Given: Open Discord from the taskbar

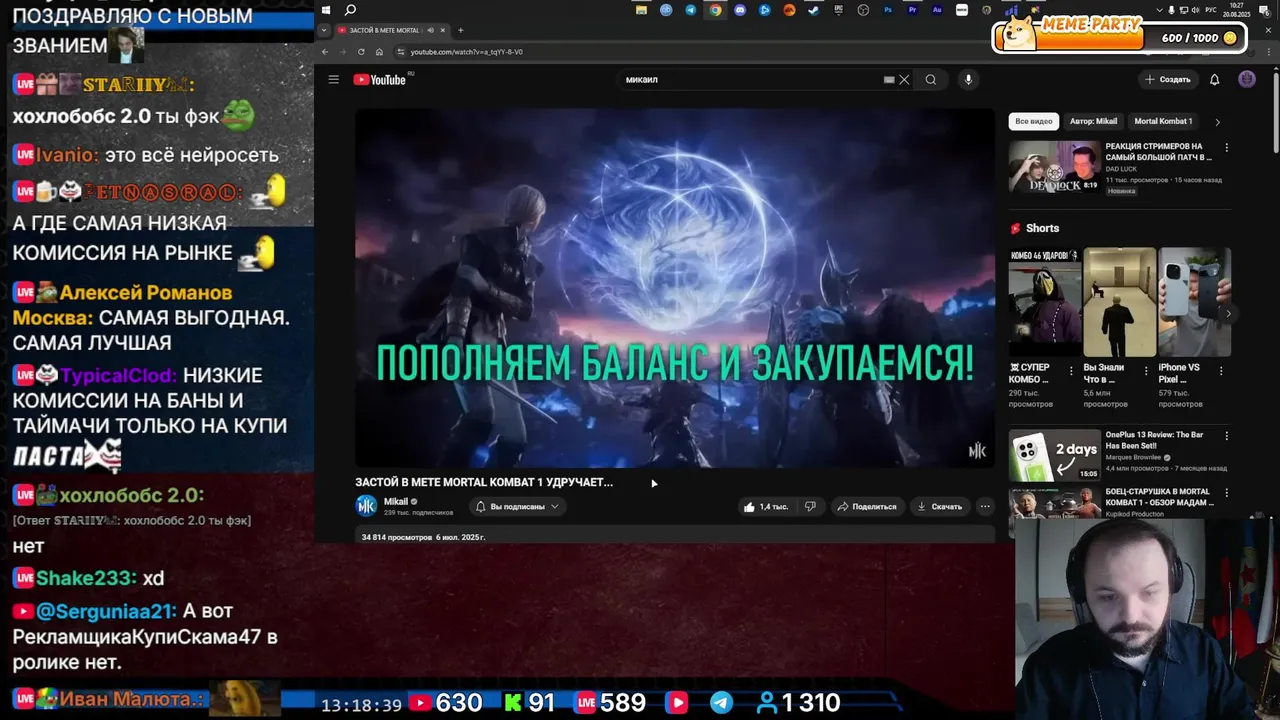Looking at the screenshot, I should (x=740, y=10).
